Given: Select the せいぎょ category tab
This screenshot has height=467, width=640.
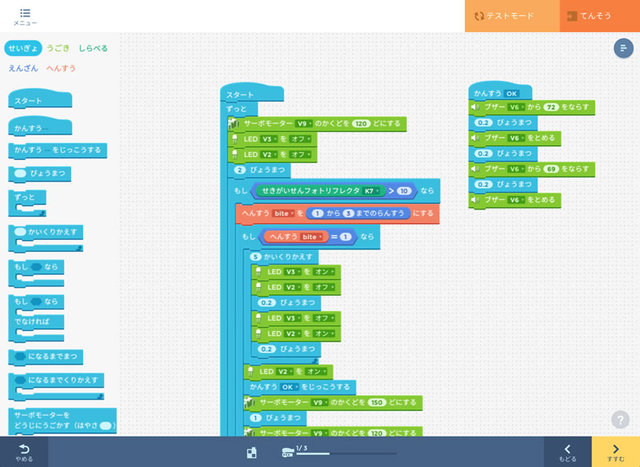Looking at the screenshot, I should pos(23,48).
